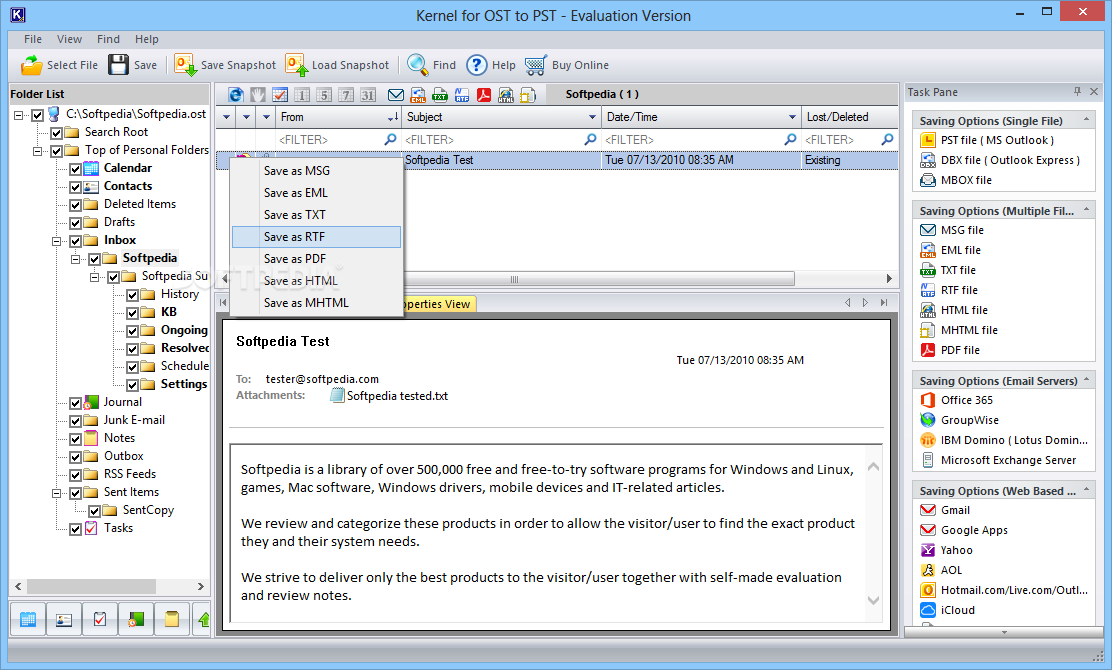
Task: Toggle the Junk E-mail checkbox
Action: click(x=75, y=421)
